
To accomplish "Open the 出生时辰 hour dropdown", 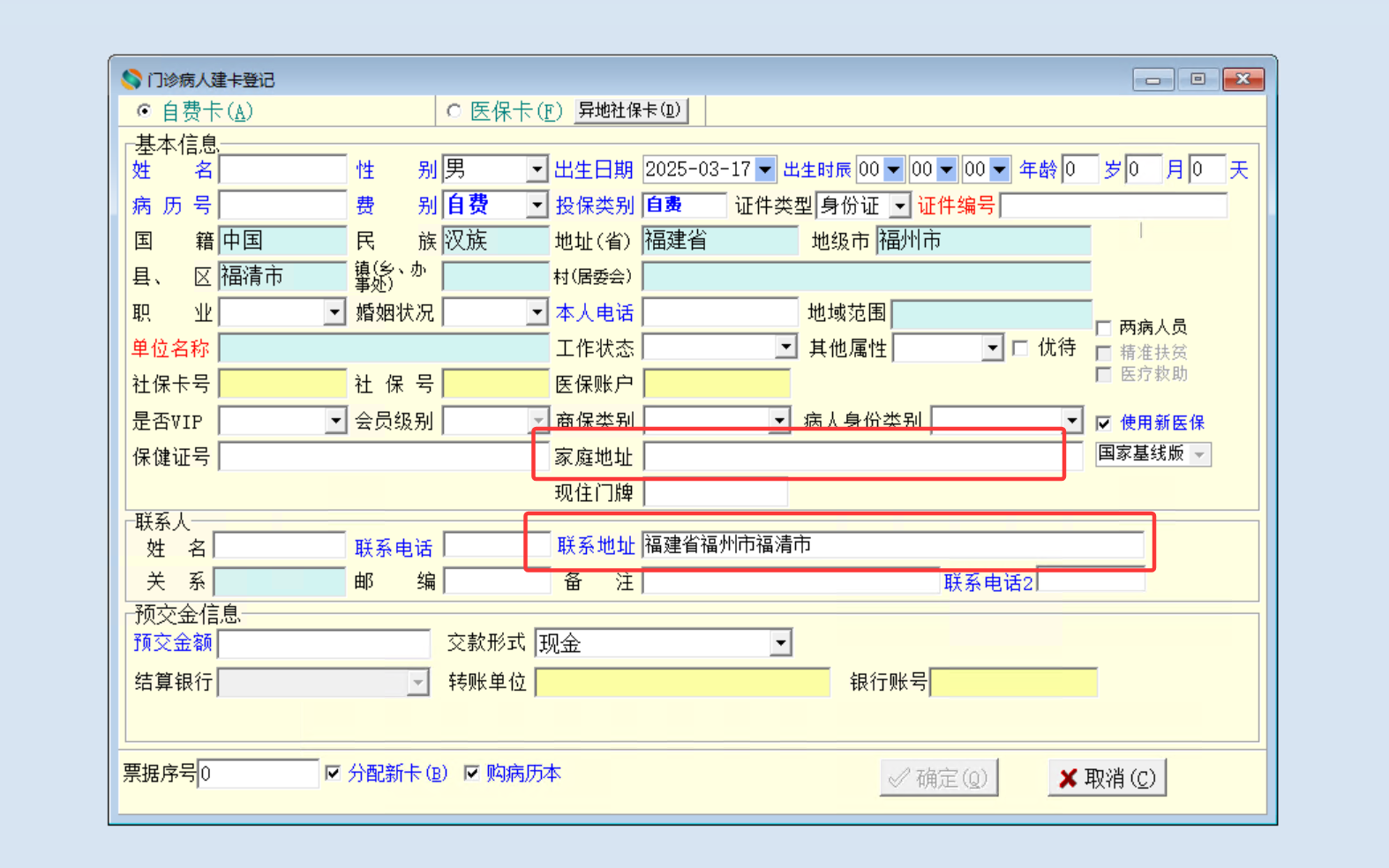I will tap(894, 169).
